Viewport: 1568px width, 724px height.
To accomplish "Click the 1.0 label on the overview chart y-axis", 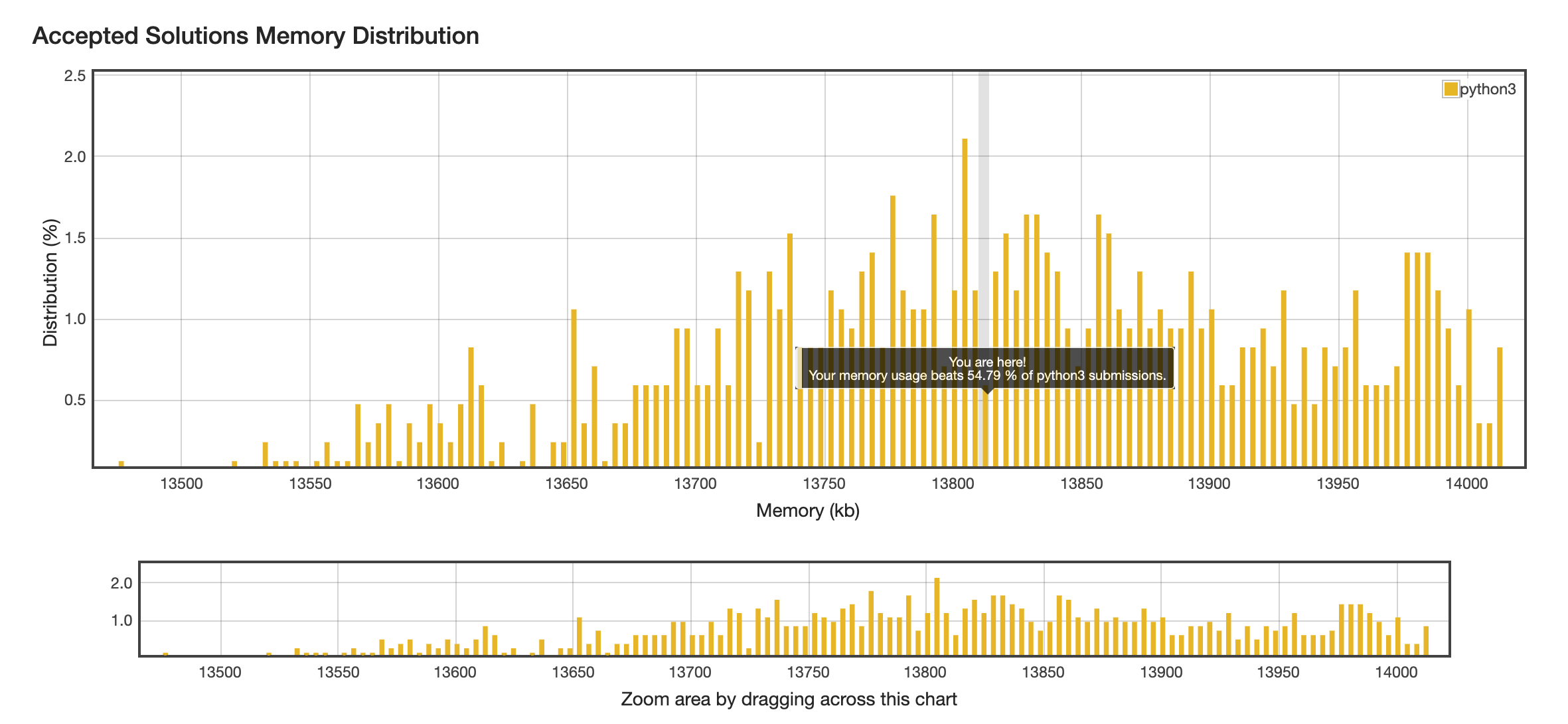I will [121, 621].
